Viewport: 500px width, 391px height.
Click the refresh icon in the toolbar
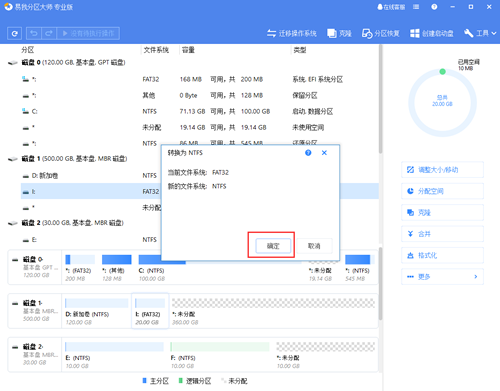pos(14,33)
